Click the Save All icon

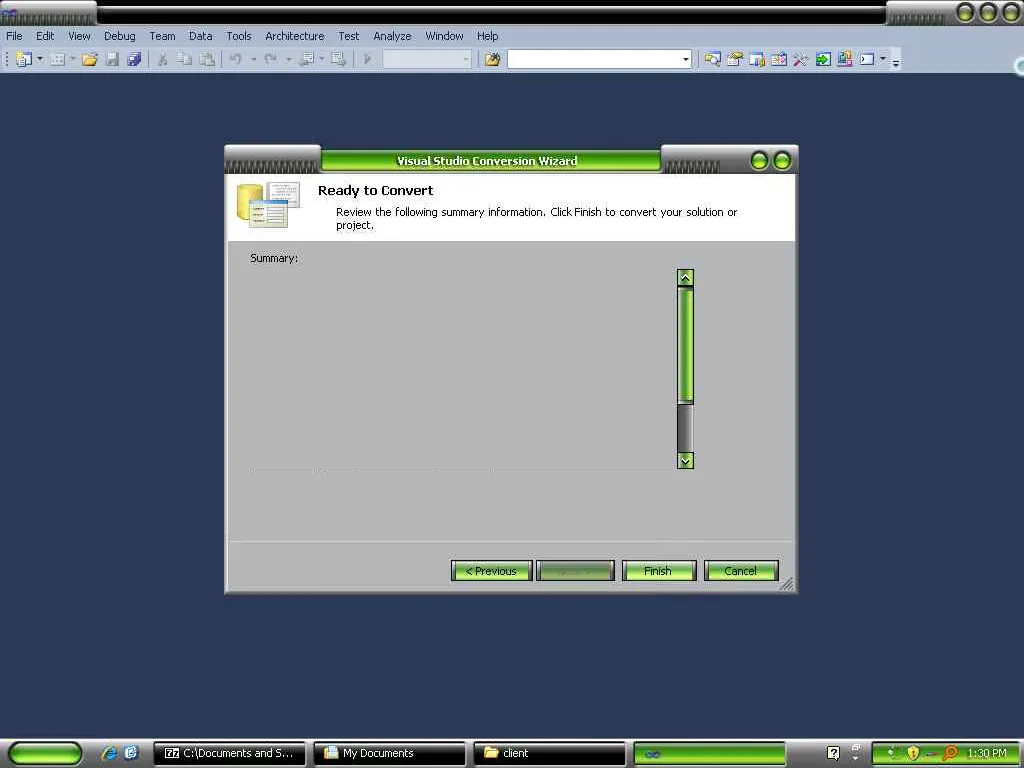[x=135, y=59]
